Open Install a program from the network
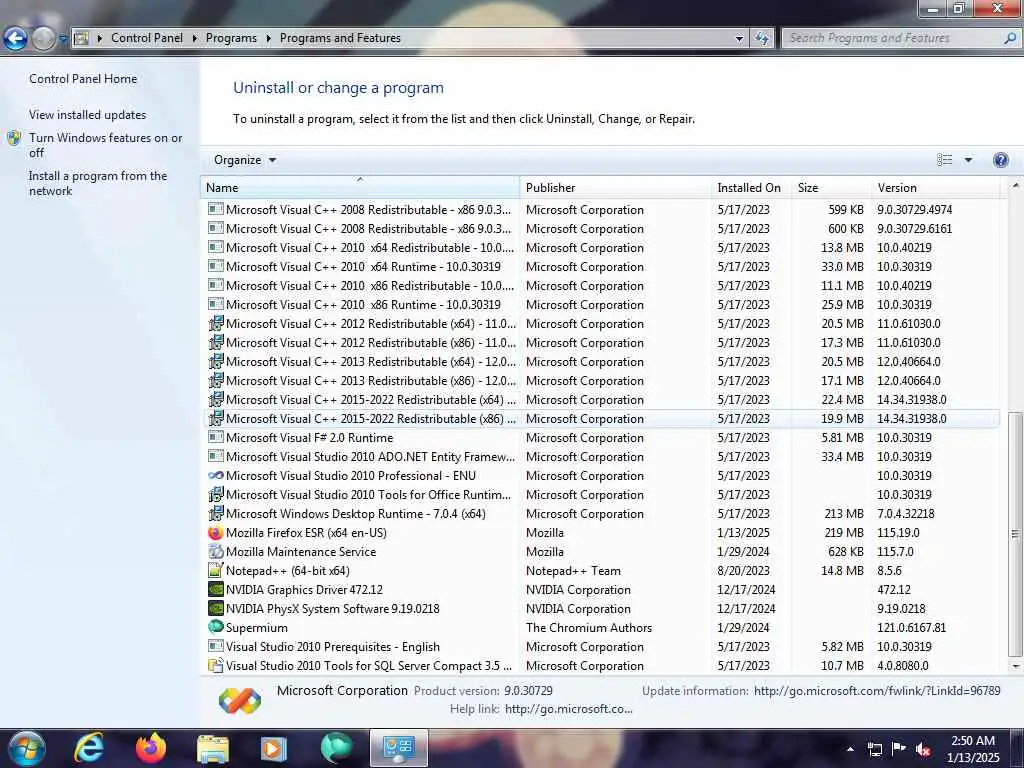Screen dimensions: 1024x768 (98, 184)
